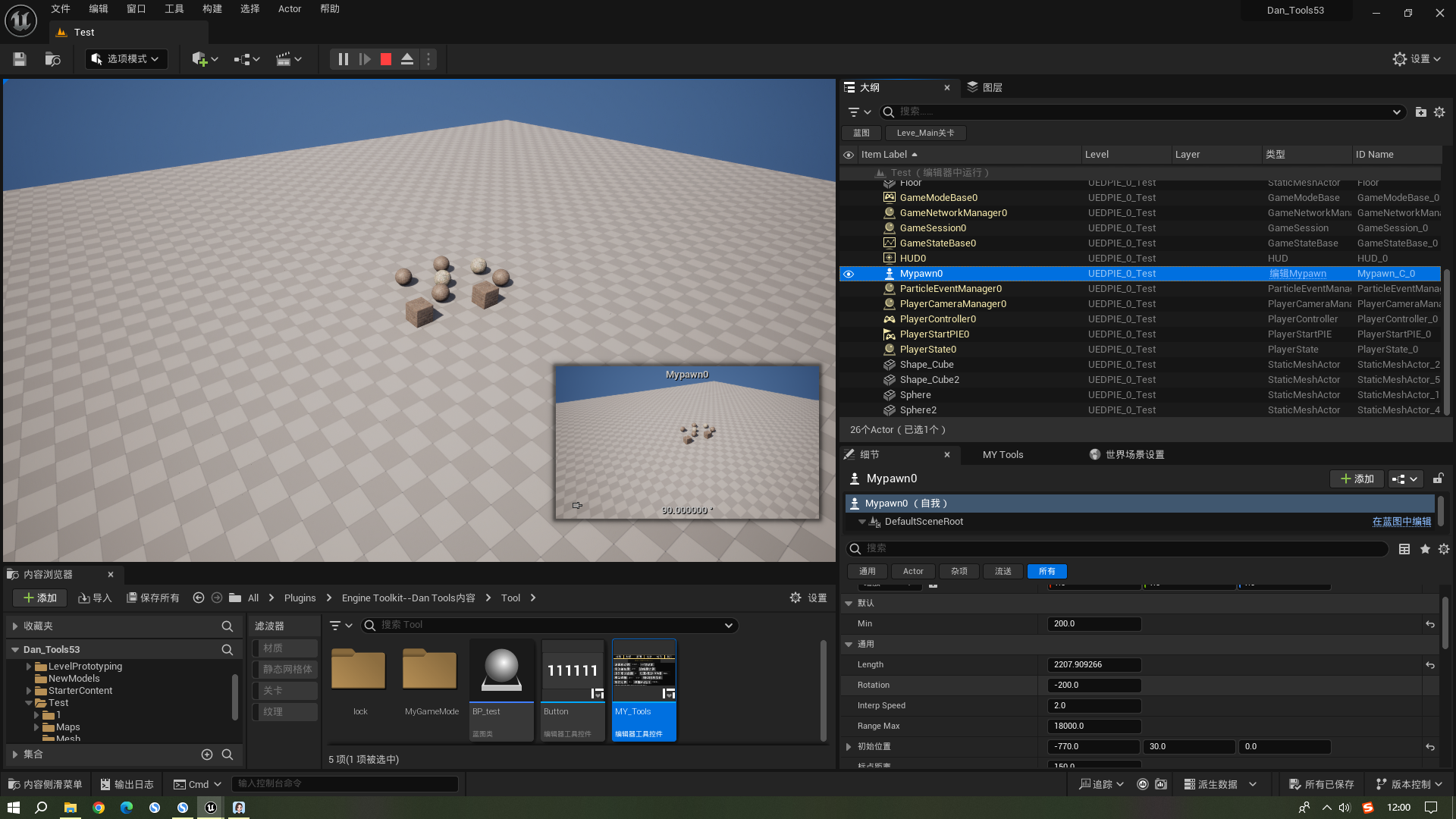Stop the play-in-editor session
1456x819 pixels.
[x=386, y=59]
